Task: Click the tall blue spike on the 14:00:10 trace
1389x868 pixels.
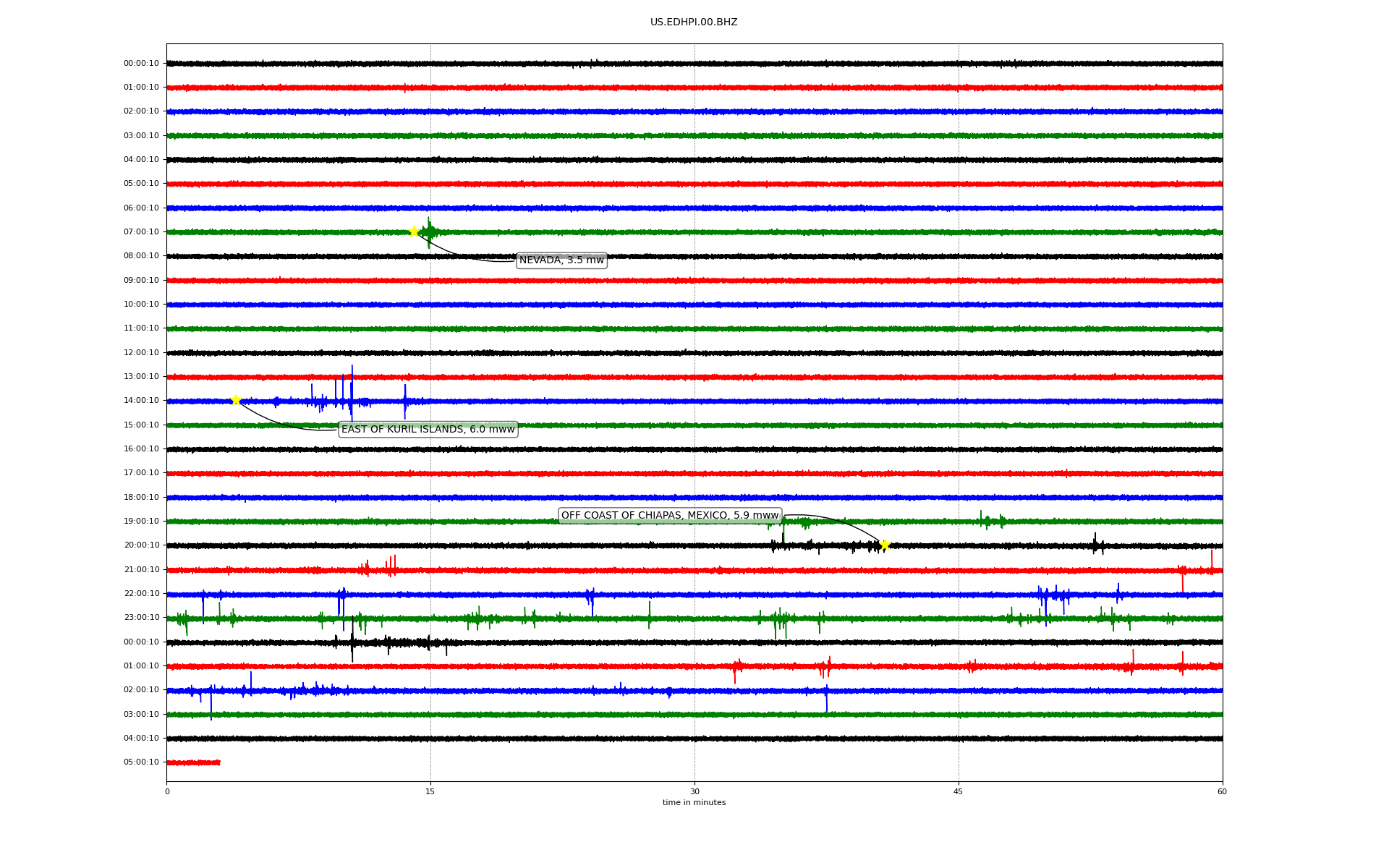Action: click(x=352, y=393)
